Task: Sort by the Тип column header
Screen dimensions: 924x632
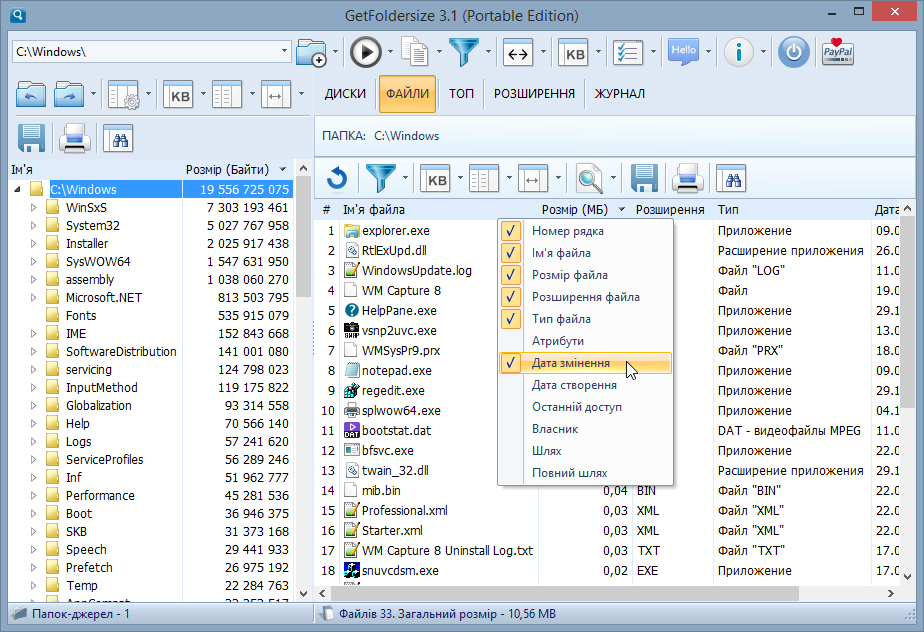Action: pos(728,210)
